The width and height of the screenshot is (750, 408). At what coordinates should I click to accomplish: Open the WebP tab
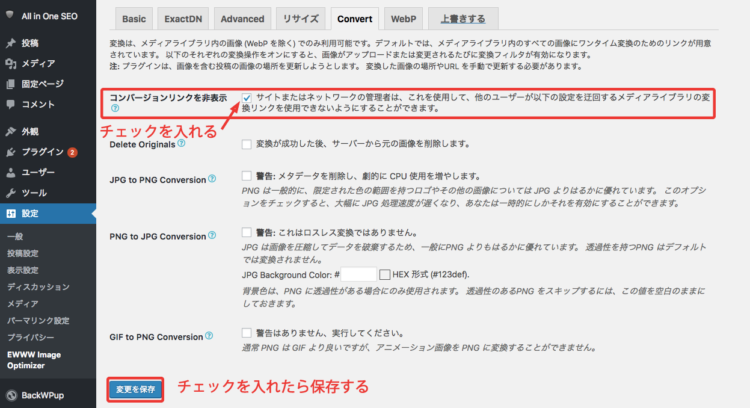pos(404,19)
